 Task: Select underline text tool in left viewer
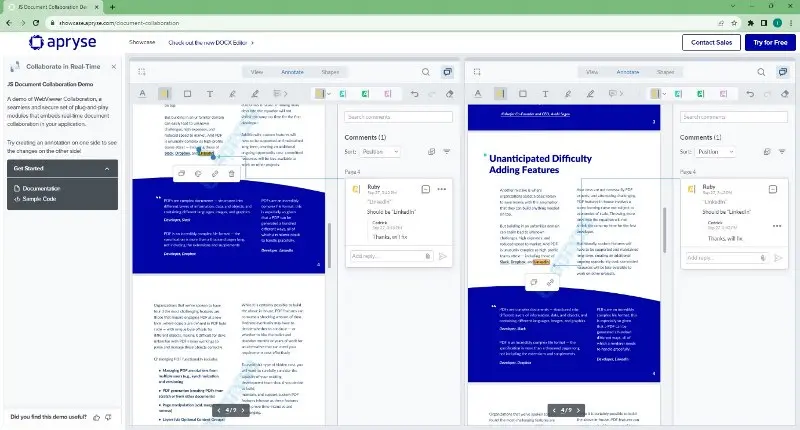coord(143,94)
